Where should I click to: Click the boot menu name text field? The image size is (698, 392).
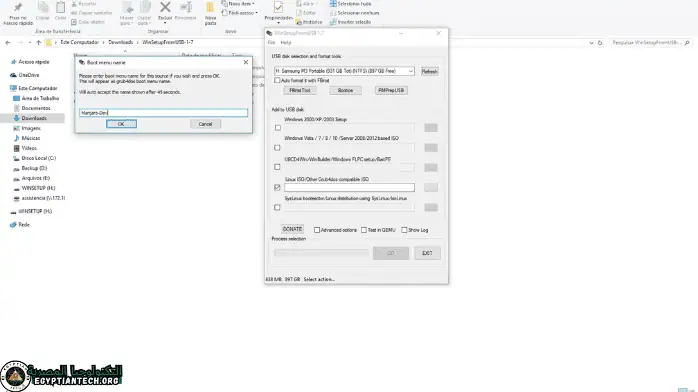pyautogui.click(x=163, y=113)
